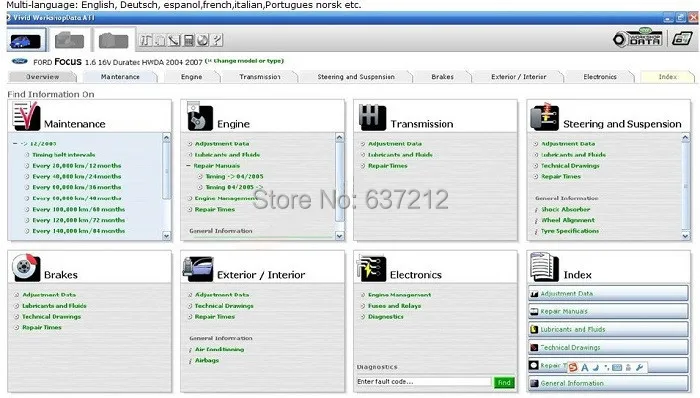Click Index Repair Manuals button
700x398 pixels.
click(608, 311)
